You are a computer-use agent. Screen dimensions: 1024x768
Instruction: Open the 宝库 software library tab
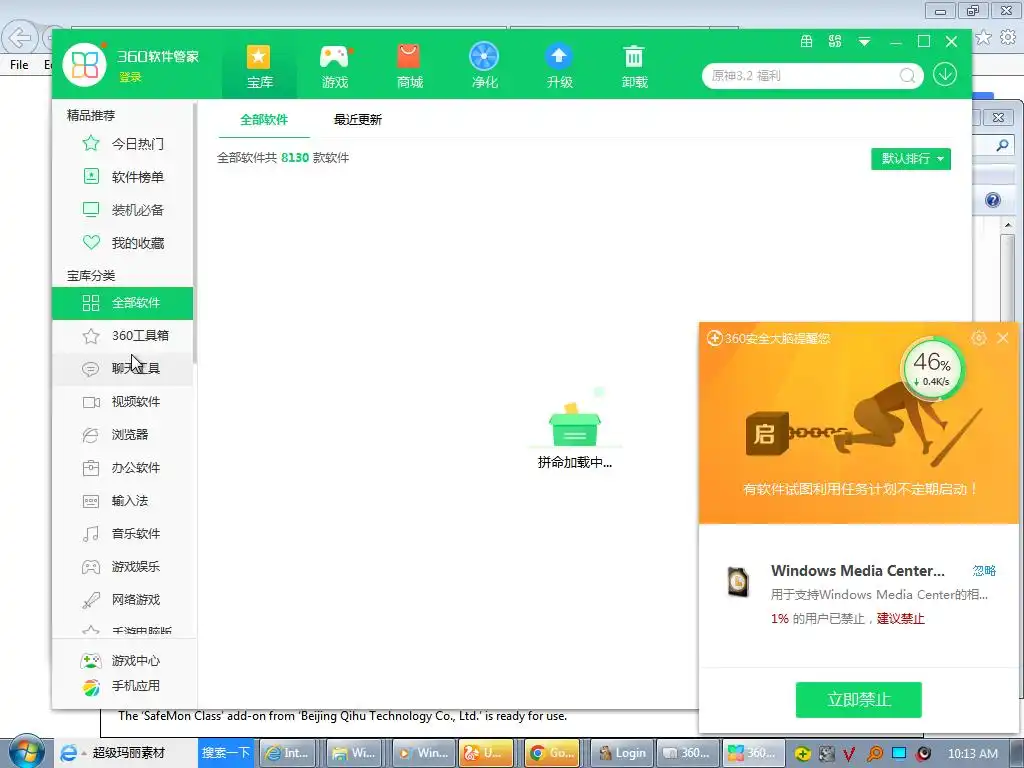coord(259,66)
